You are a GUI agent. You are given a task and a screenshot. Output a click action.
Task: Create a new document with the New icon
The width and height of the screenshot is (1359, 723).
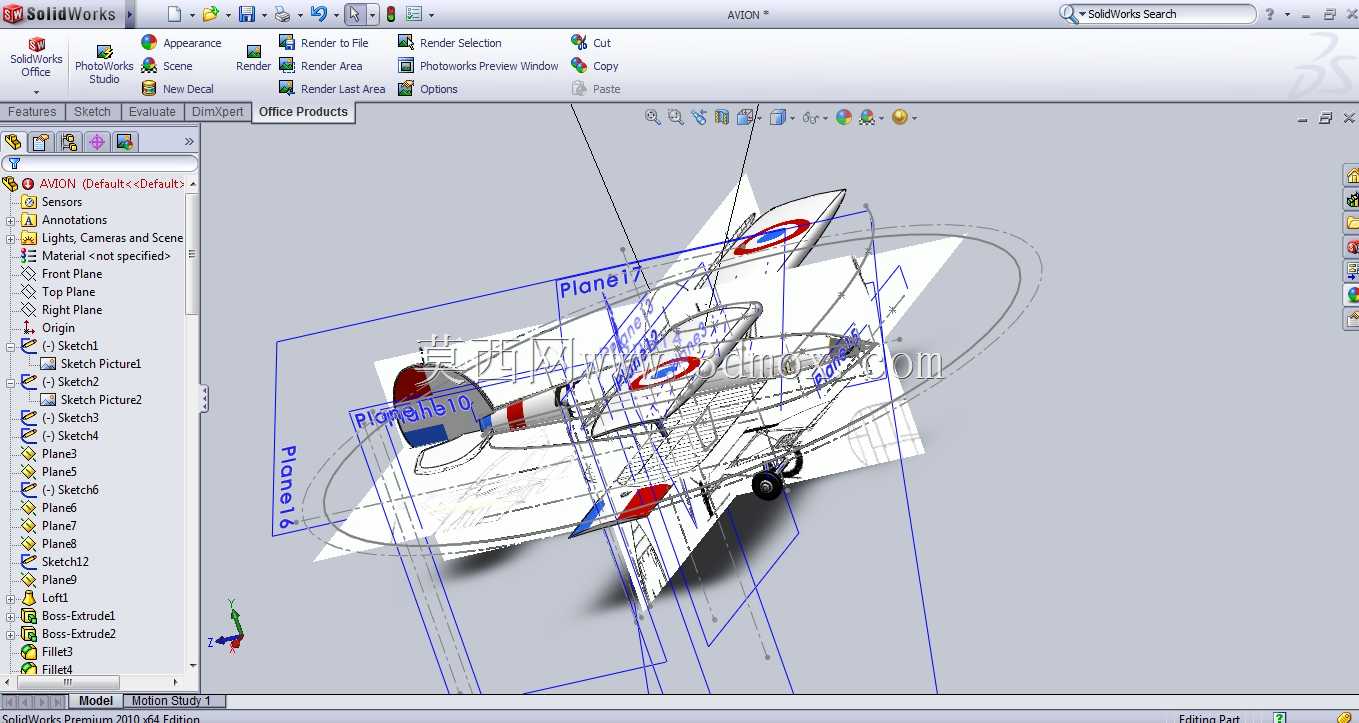coord(175,14)
